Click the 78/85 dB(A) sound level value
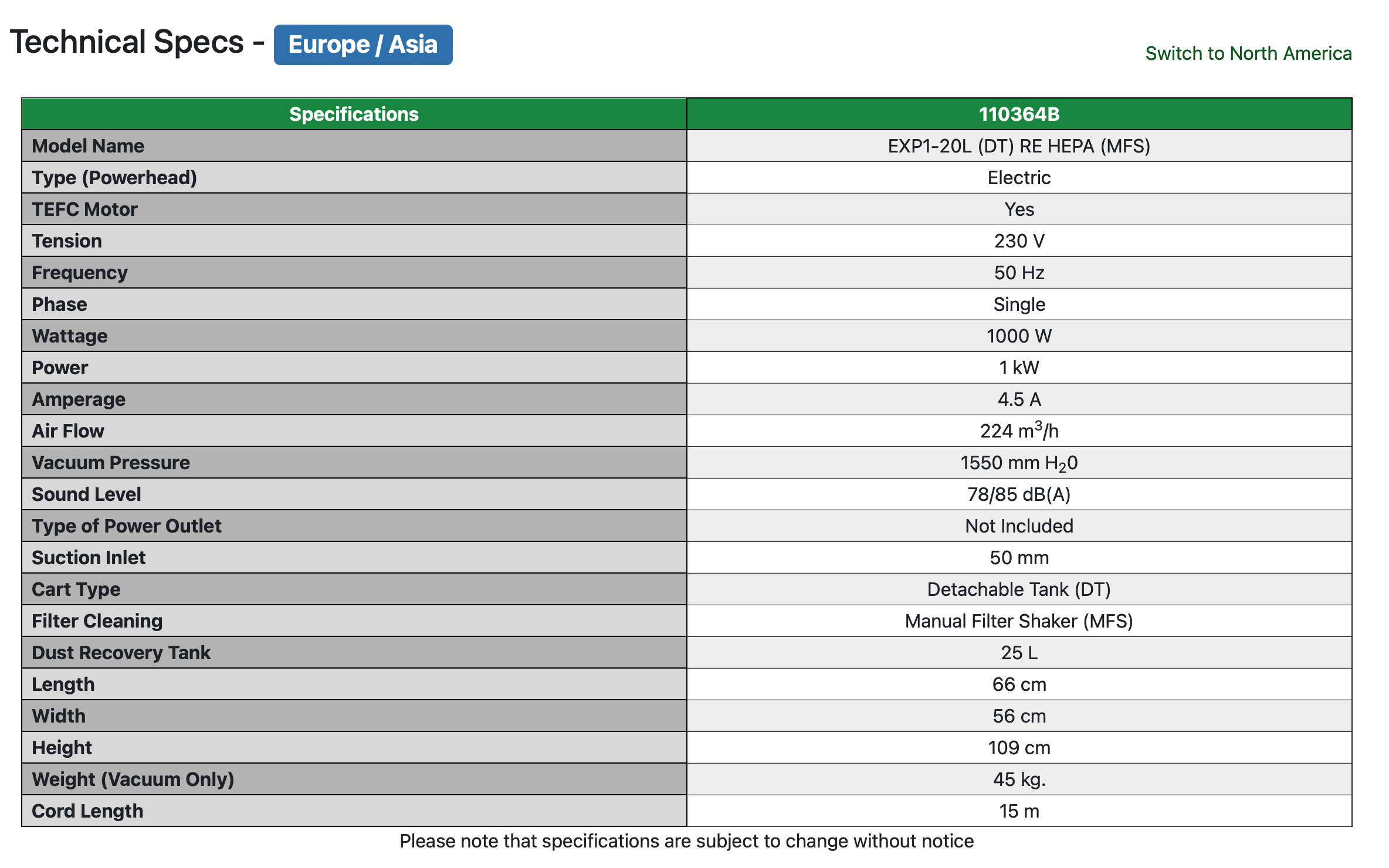The image size is (1389, 868). 1019,494
